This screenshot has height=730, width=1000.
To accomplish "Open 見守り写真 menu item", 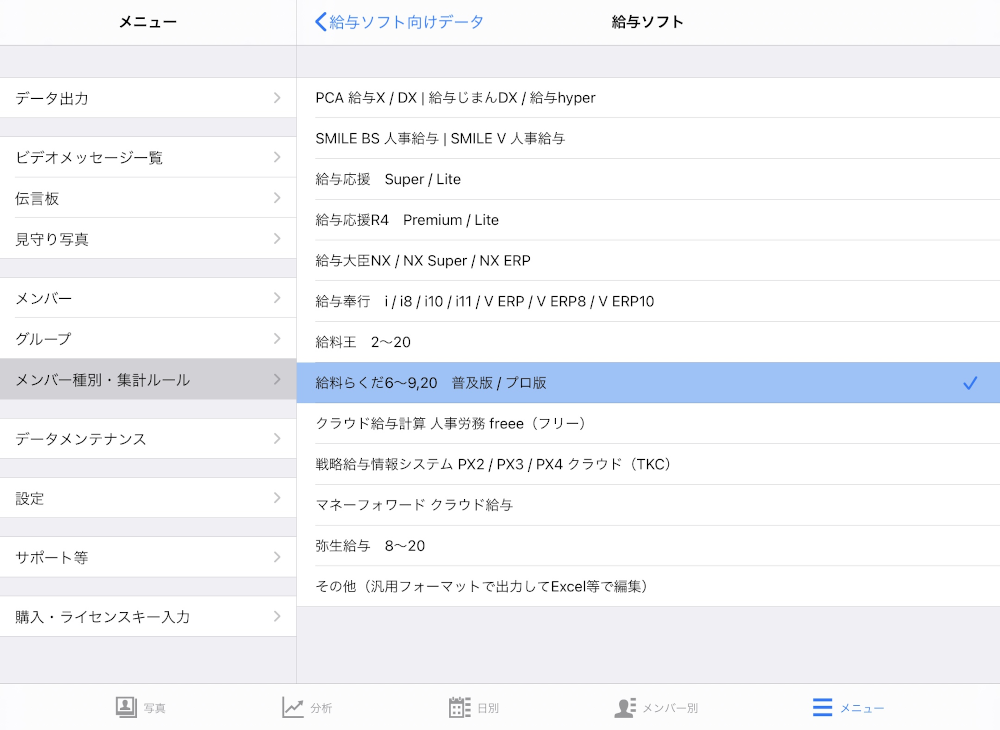I will point(148,238).
